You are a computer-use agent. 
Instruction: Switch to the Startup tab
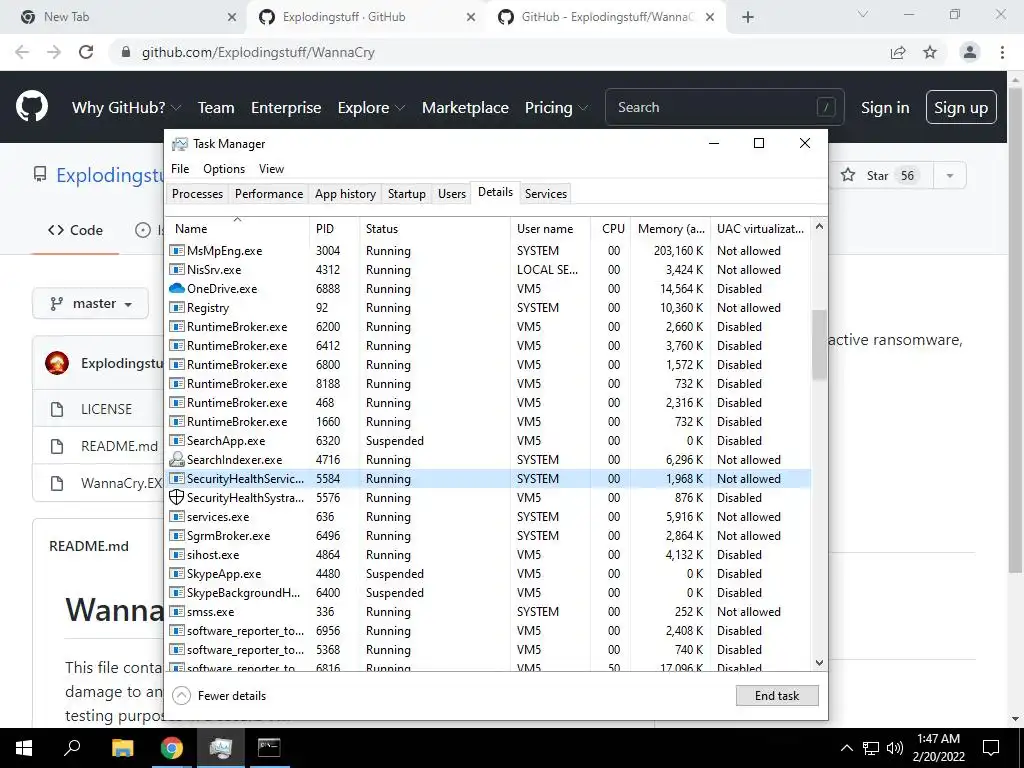[406, 194]
